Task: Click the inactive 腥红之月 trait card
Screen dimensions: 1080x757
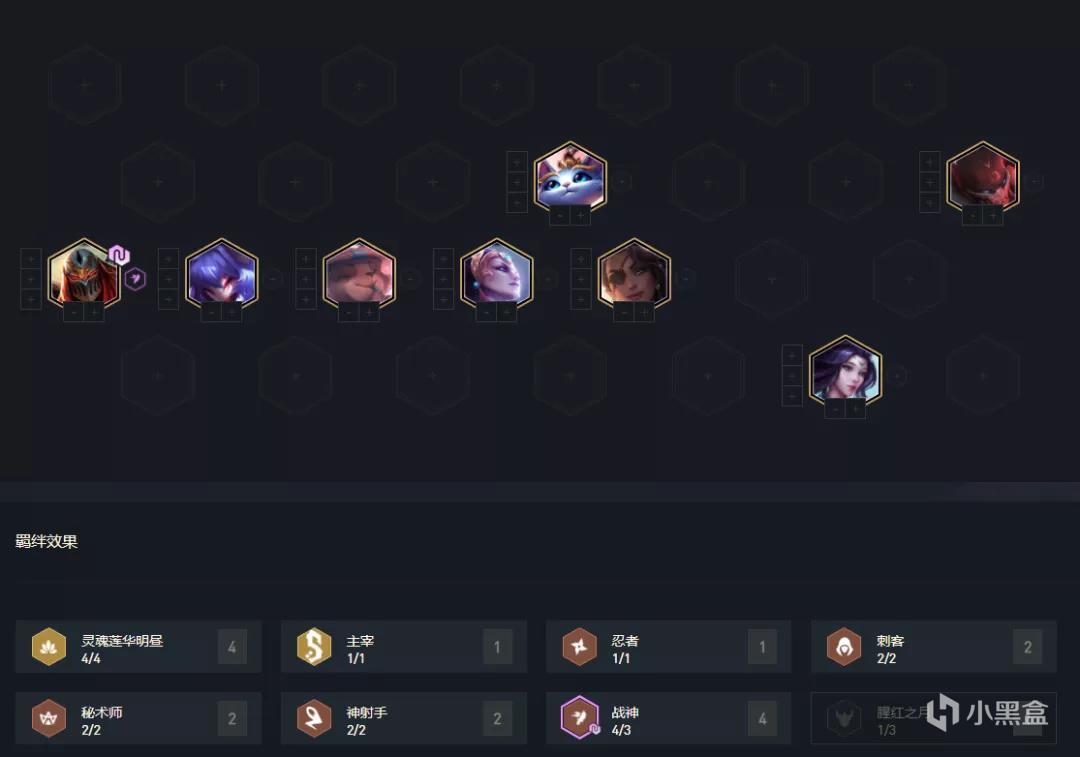Action: tap(934, 718)
